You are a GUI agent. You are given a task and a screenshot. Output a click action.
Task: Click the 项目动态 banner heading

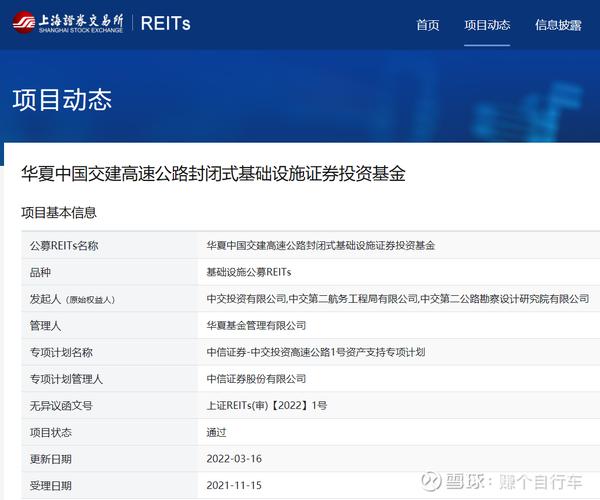tap(62, 100)
